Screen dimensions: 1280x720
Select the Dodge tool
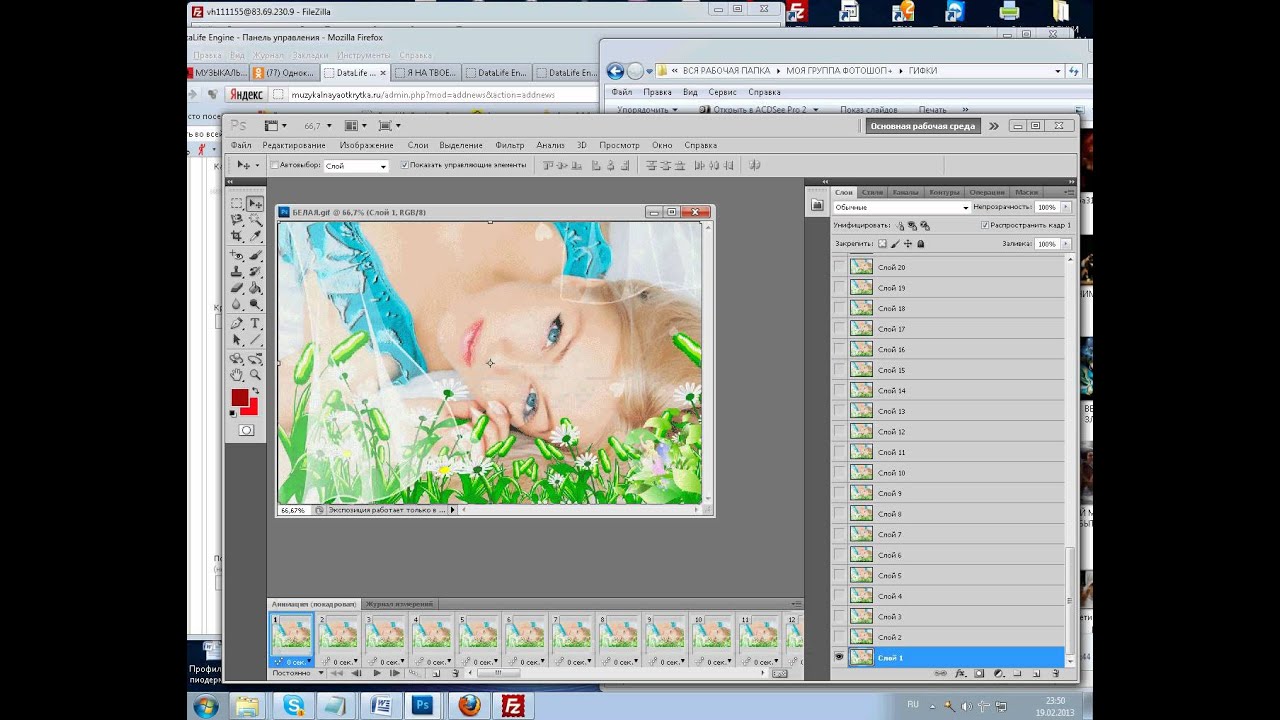point(255,304)
